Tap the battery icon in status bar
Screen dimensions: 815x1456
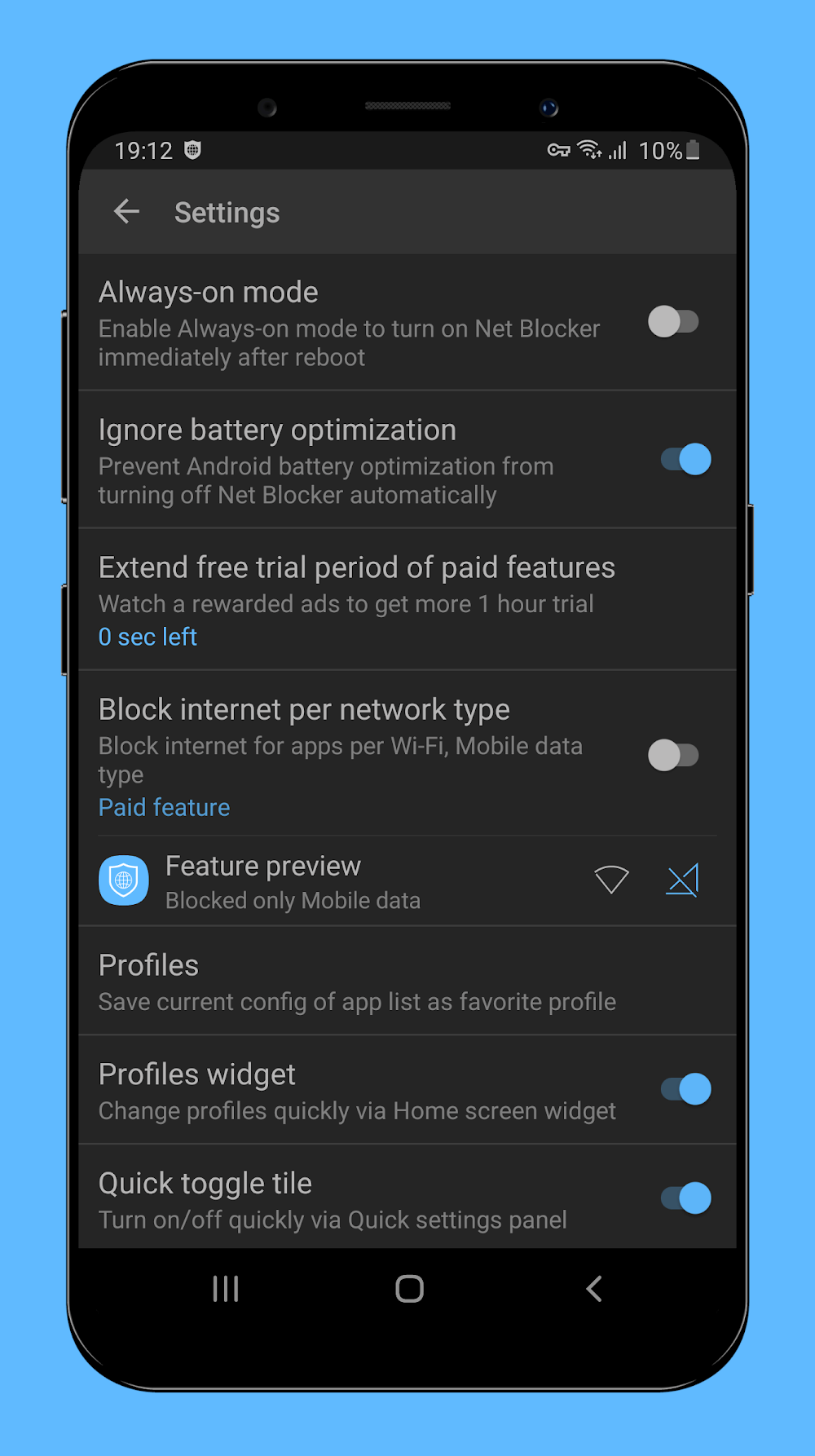pos(693,150)
